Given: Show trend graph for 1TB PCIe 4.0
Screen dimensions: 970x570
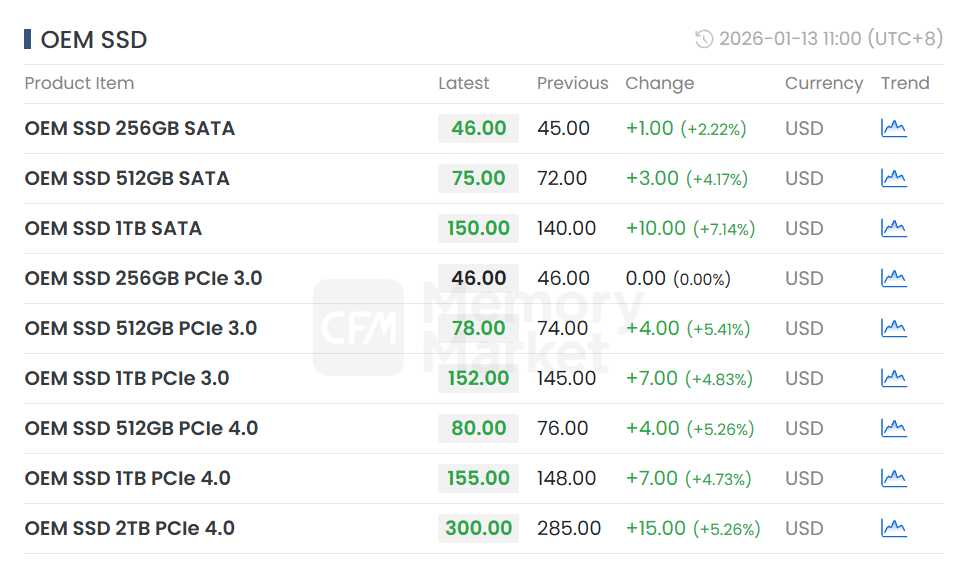Looking at the screenshot, I should (x=893, y=478).
